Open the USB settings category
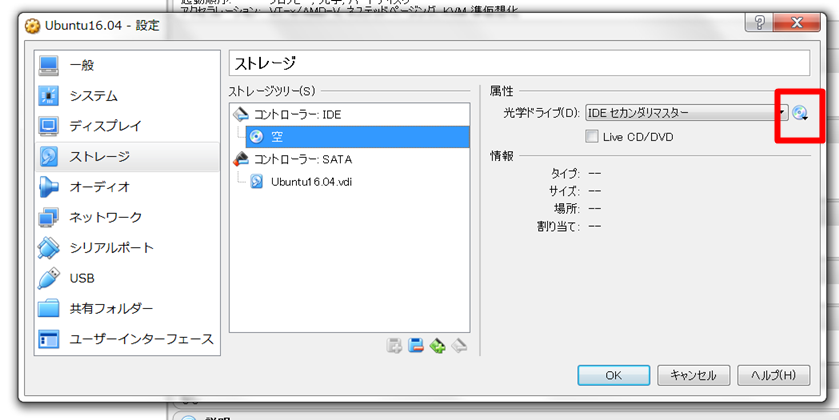Image resolution: width=839 pixels, height=420 pixels. (127, 278)
